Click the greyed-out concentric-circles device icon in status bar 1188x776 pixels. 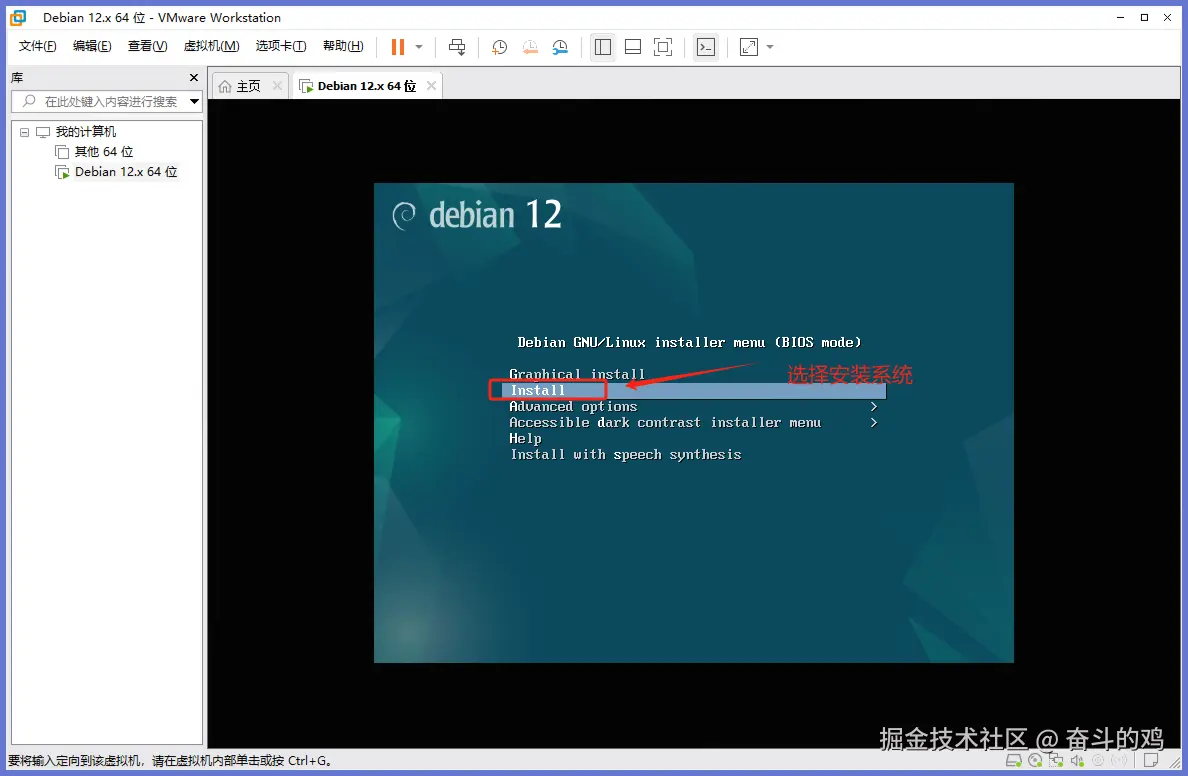tap(1098, 760)
